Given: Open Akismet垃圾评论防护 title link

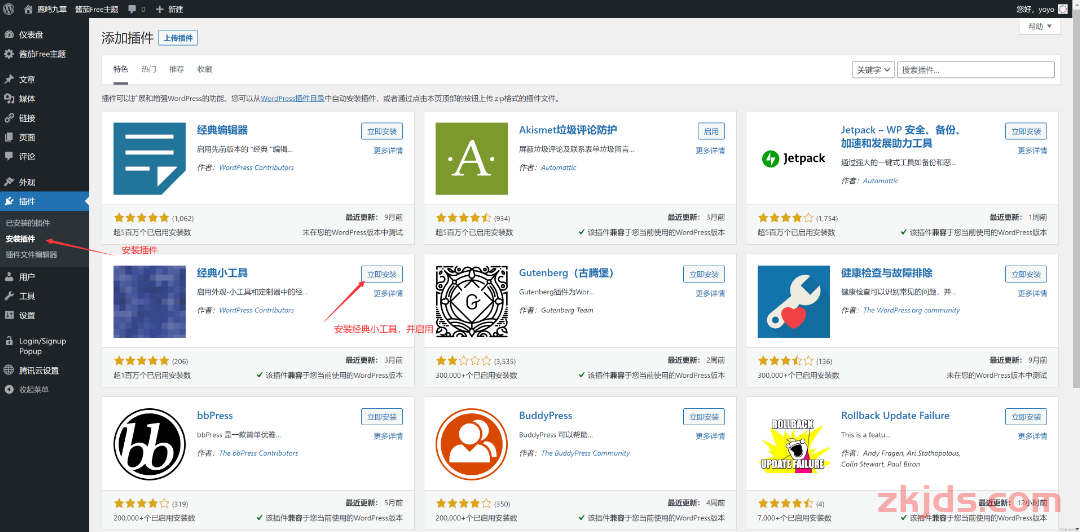Looking at the screenshot, I should pos(568,130).
